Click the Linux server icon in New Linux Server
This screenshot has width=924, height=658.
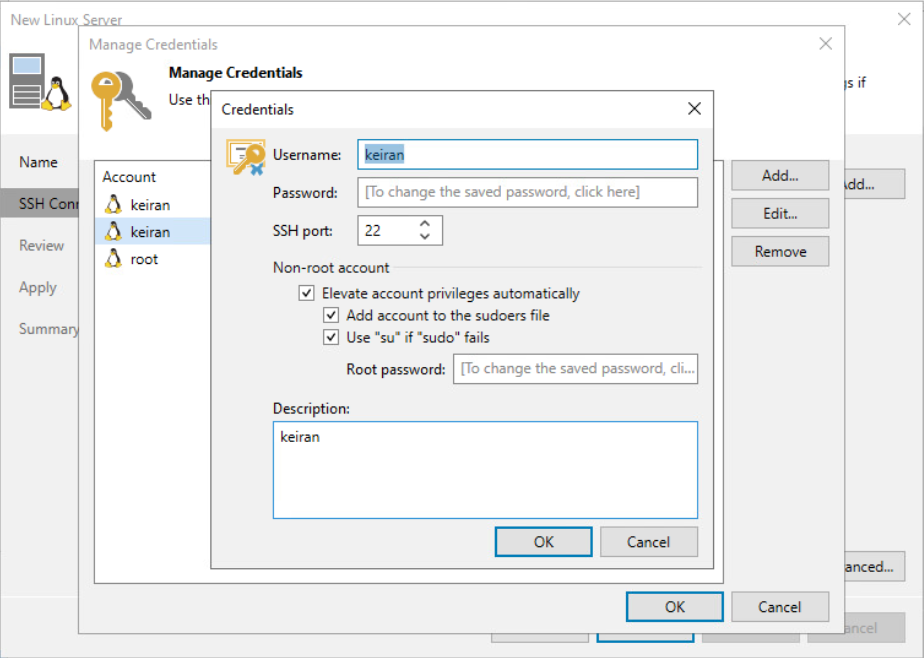point(40,82)
